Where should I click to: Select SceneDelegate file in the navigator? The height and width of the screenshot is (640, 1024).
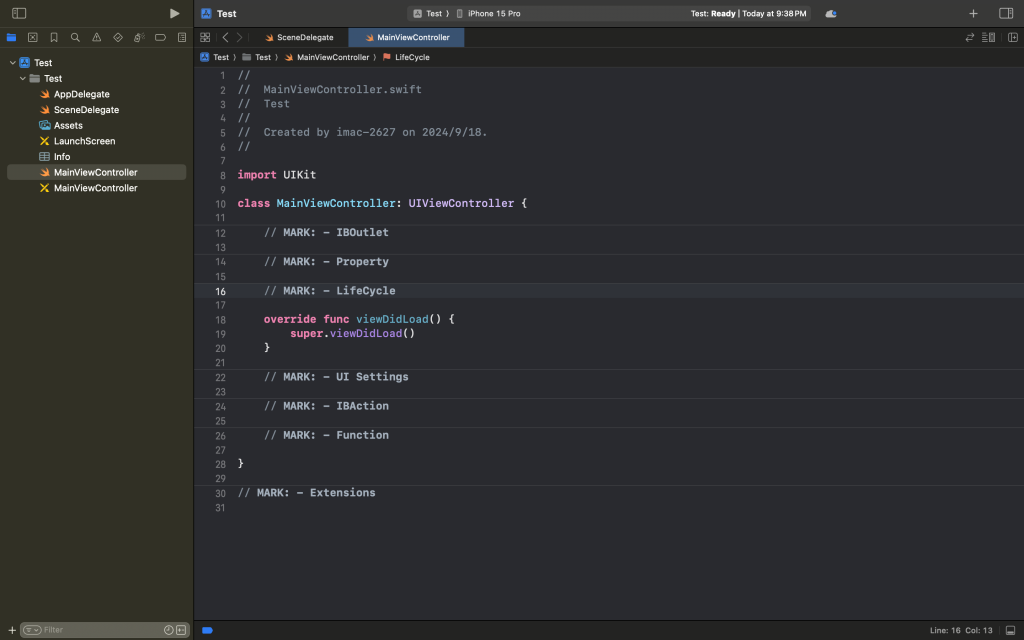coord(86,110)
